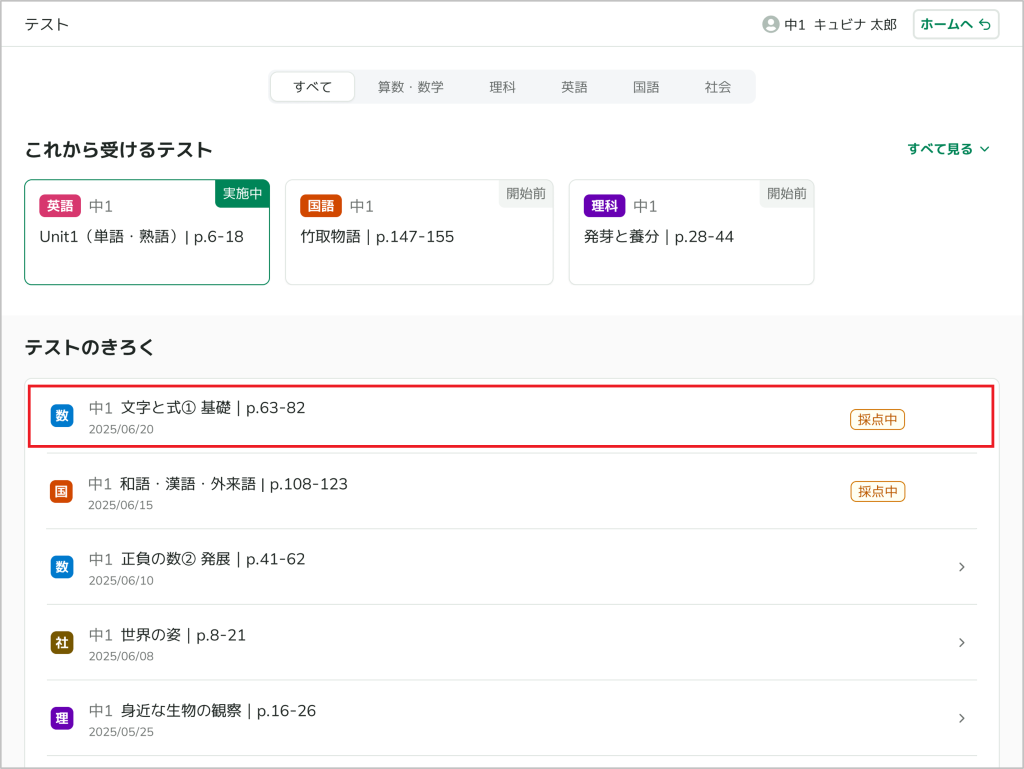Click 採点中 badge on 和語・漢語・外来語 row
Viewport: 1024px width, 769px height.
[x=877, y=492]
